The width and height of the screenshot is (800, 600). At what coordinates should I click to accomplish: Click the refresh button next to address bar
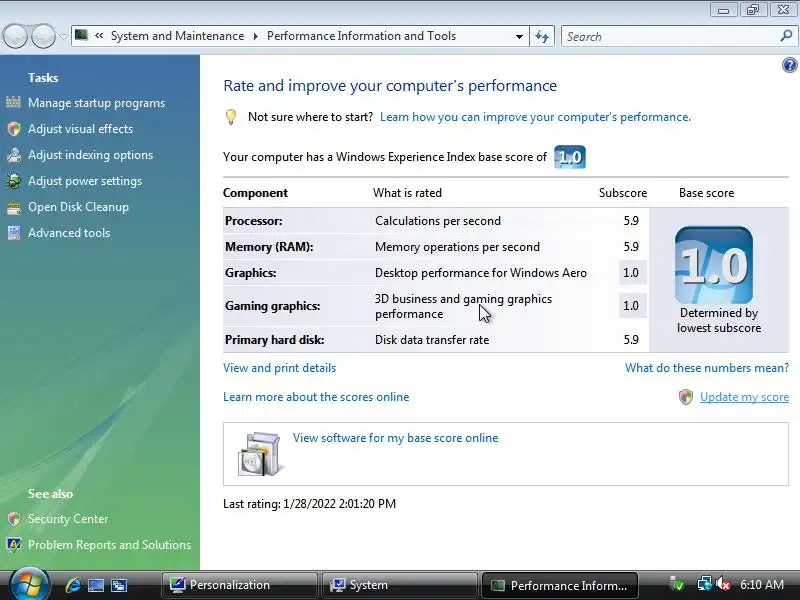pyautogui.click(x=542, y=36)
